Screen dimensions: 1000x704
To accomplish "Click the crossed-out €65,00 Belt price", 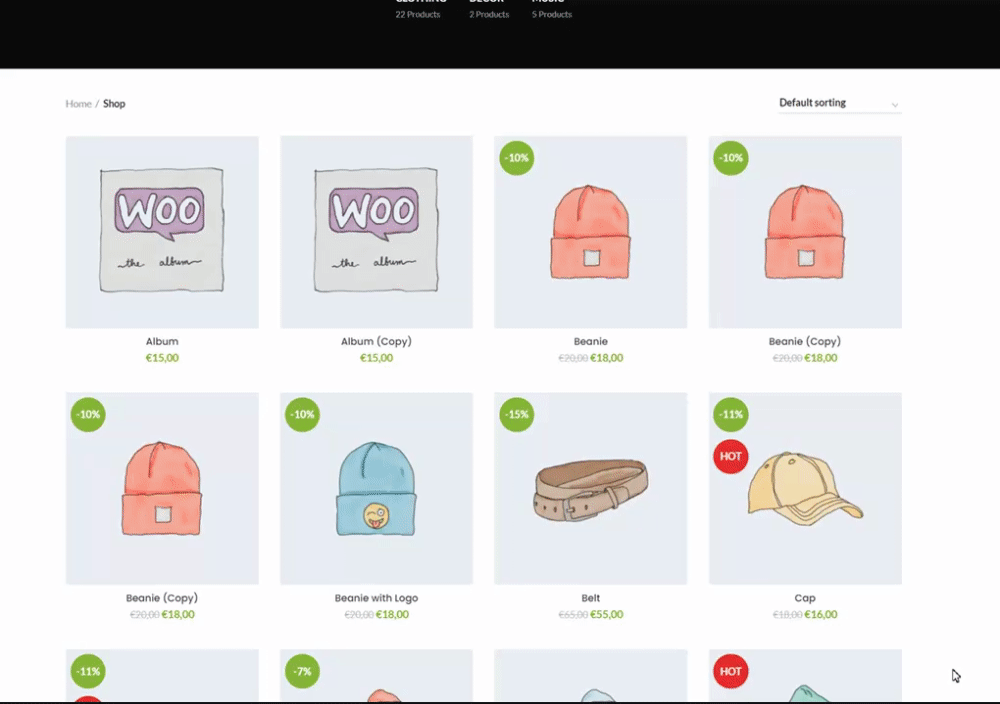I will point(573,615).
